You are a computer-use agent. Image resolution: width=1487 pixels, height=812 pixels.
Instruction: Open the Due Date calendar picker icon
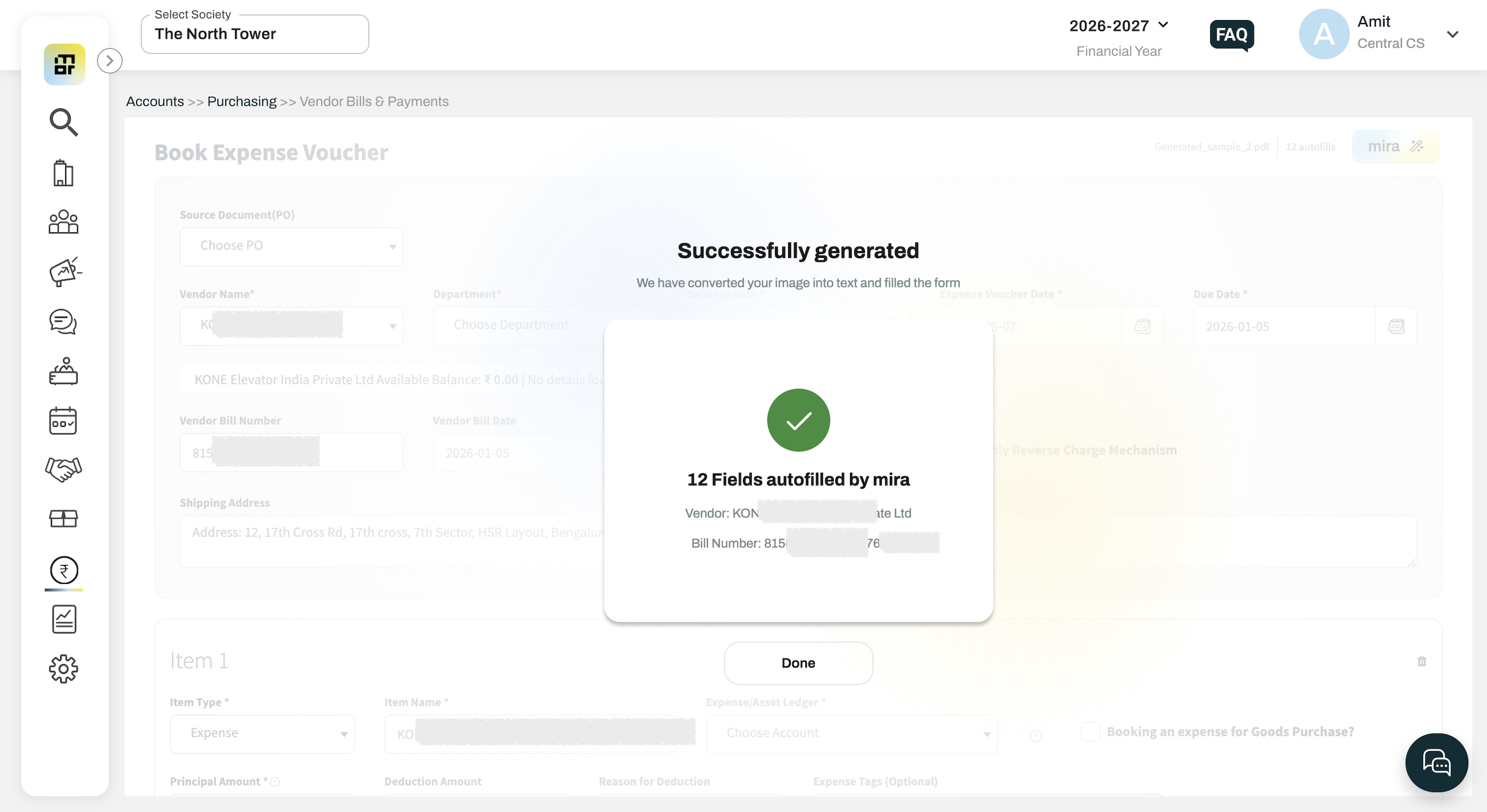1396,326
